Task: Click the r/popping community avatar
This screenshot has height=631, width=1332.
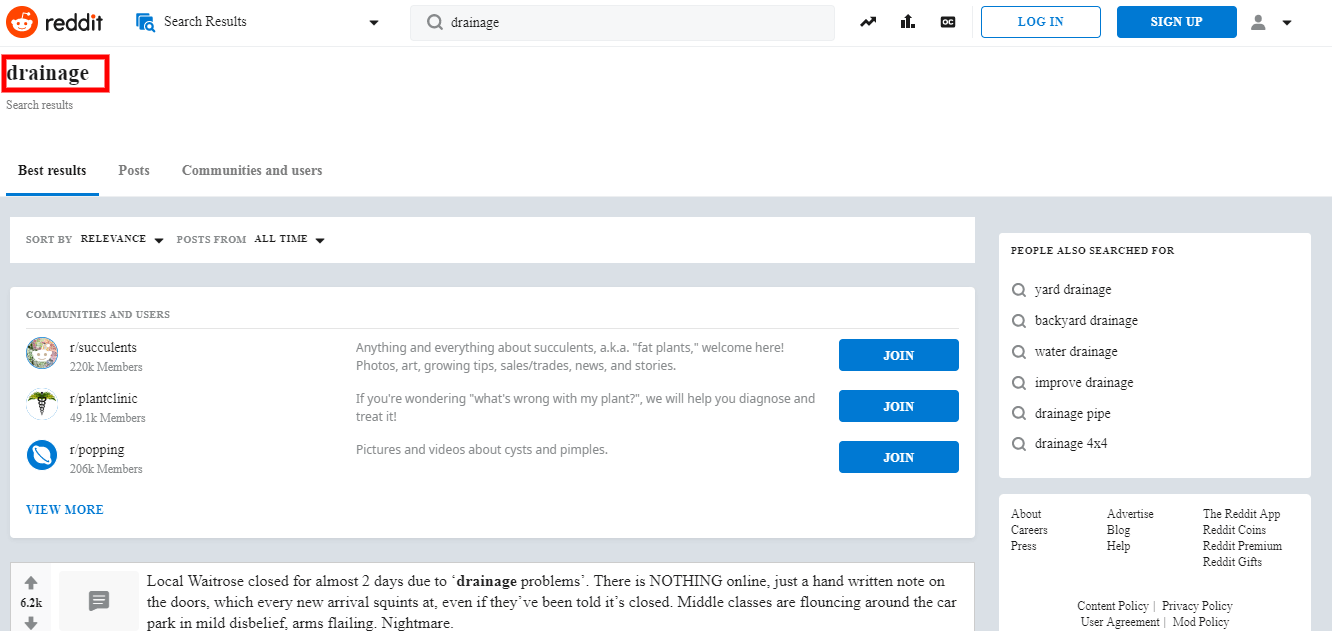Action: pyautogui.click(x=42, y=455)
